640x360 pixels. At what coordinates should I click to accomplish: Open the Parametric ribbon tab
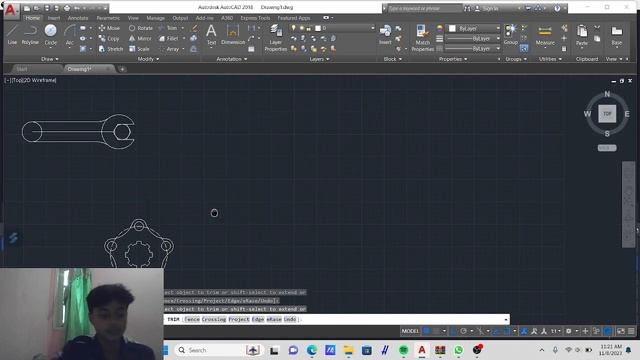pyautogui.click(x=108, y=18)
